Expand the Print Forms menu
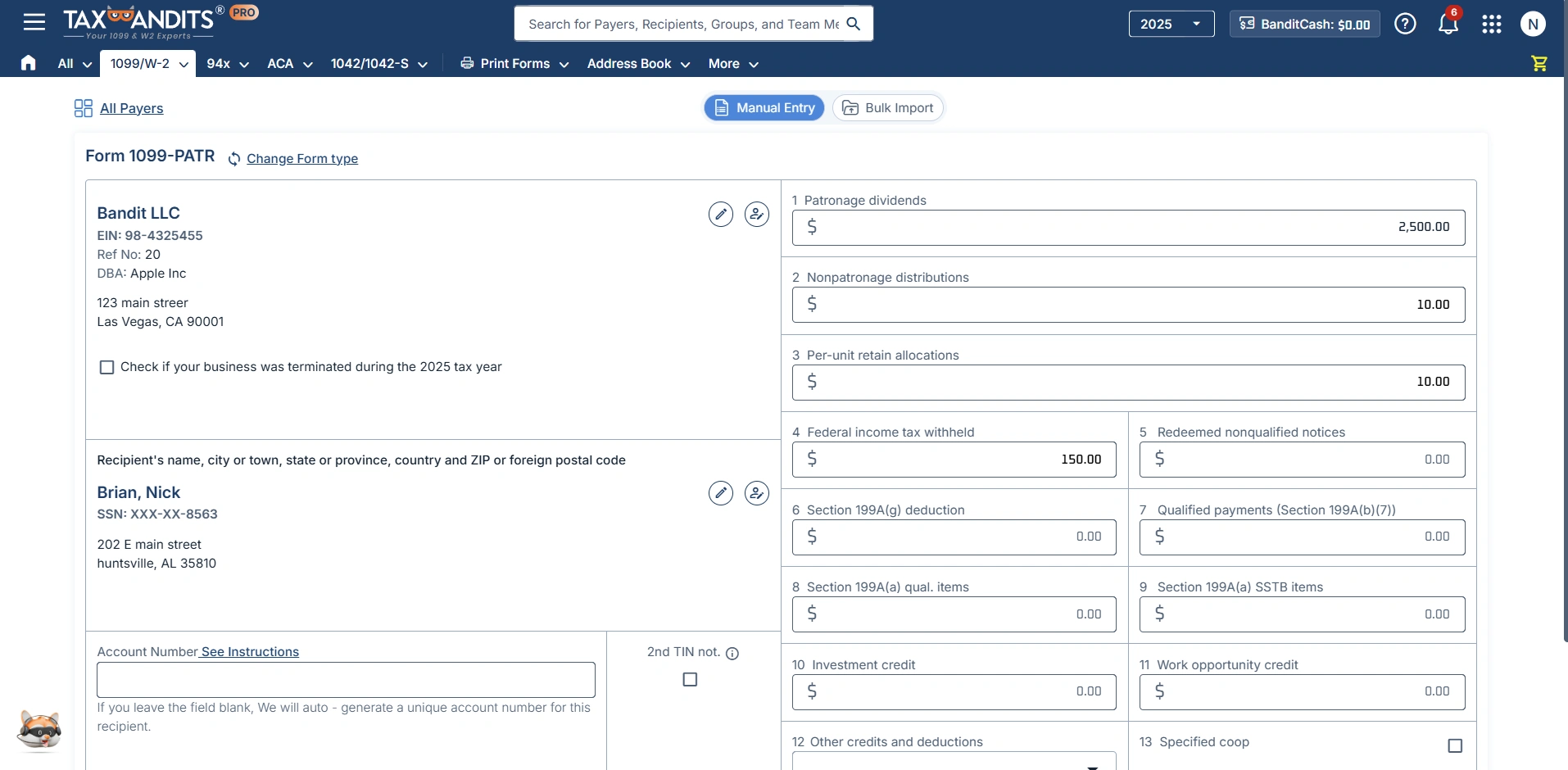 [514, 64]
